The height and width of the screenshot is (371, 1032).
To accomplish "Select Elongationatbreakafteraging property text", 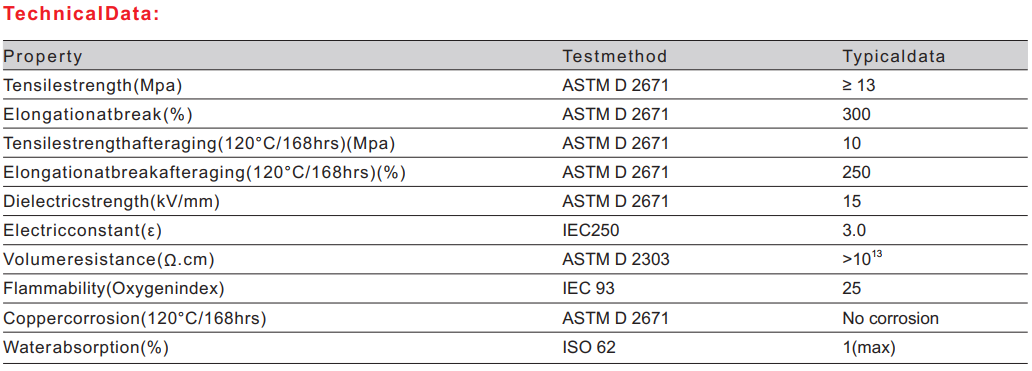I will (x=205, y=172).
